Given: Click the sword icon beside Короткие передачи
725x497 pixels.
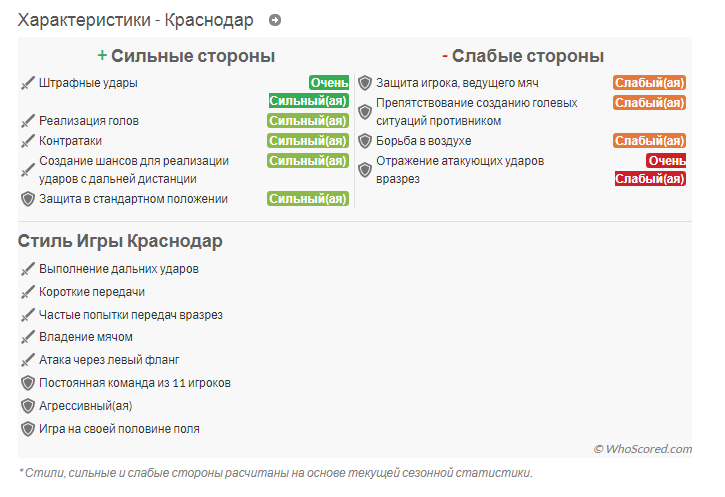Looking at the screenshot, I should point(28,292).
